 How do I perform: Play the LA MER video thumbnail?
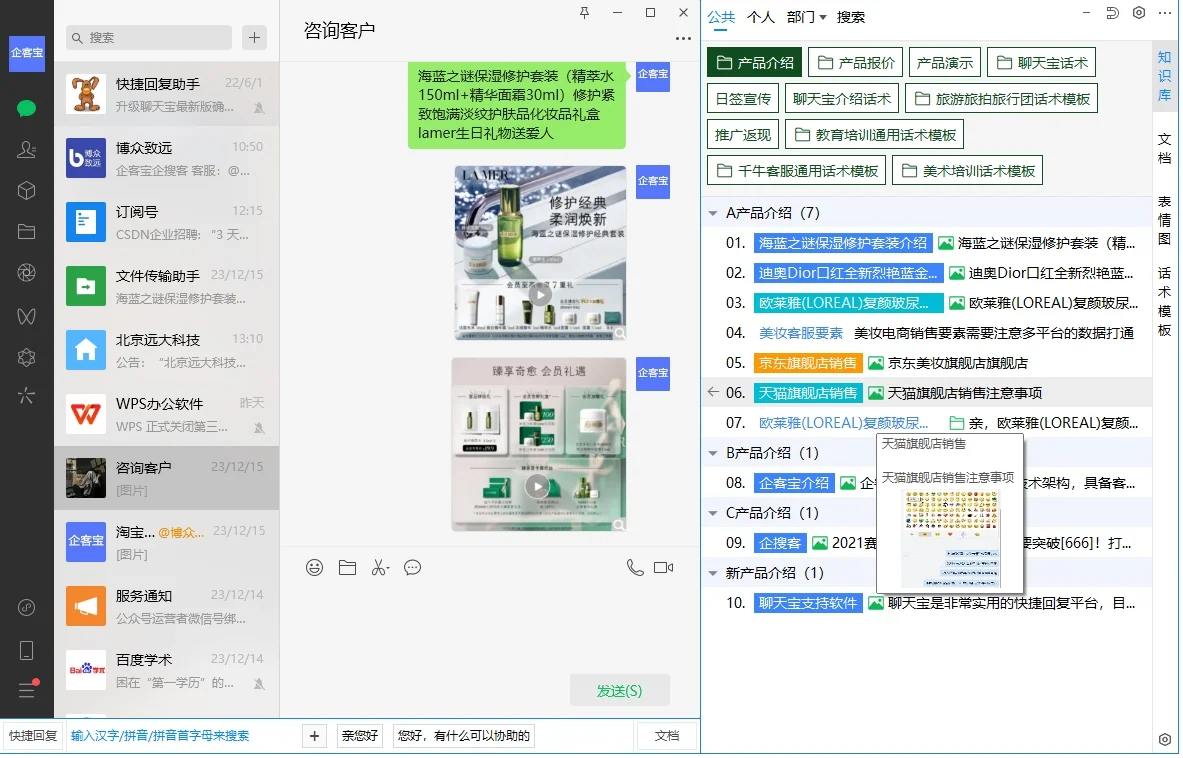point(541,295)
